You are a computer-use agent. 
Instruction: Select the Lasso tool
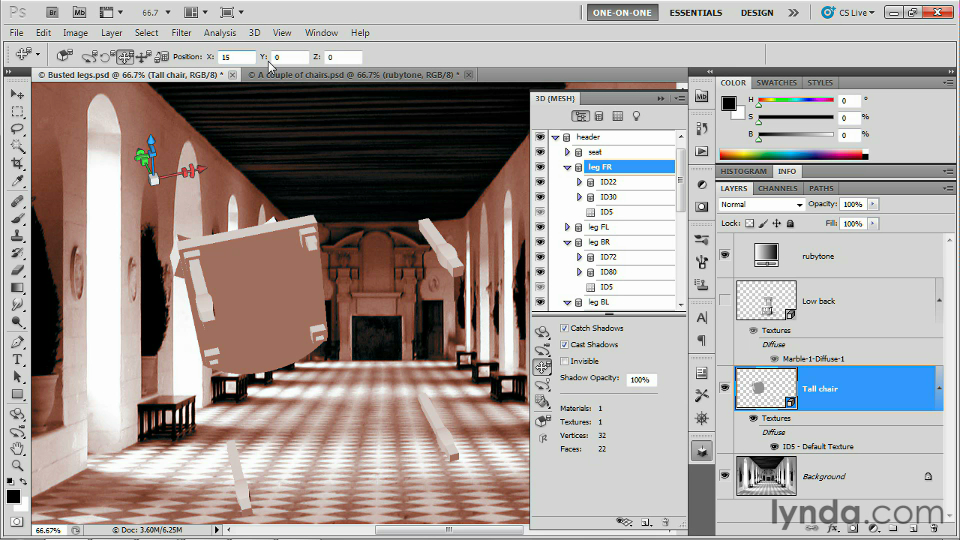click(17, 129)
